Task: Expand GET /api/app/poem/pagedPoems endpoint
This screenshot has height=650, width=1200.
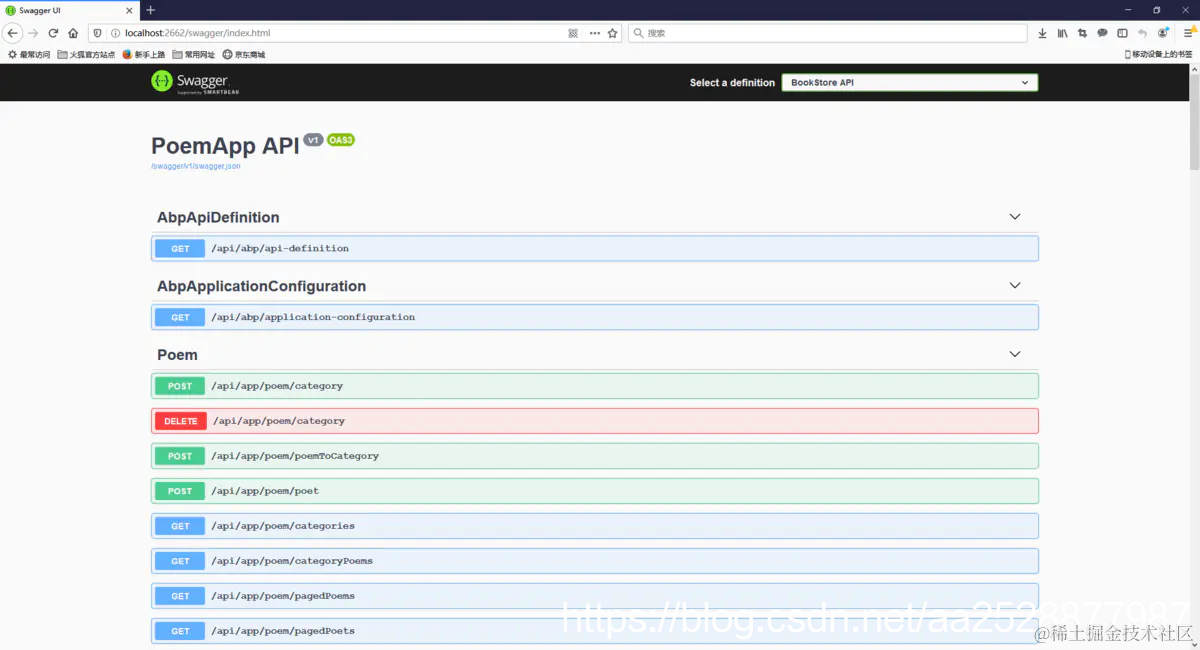Action: coord(595,596)
